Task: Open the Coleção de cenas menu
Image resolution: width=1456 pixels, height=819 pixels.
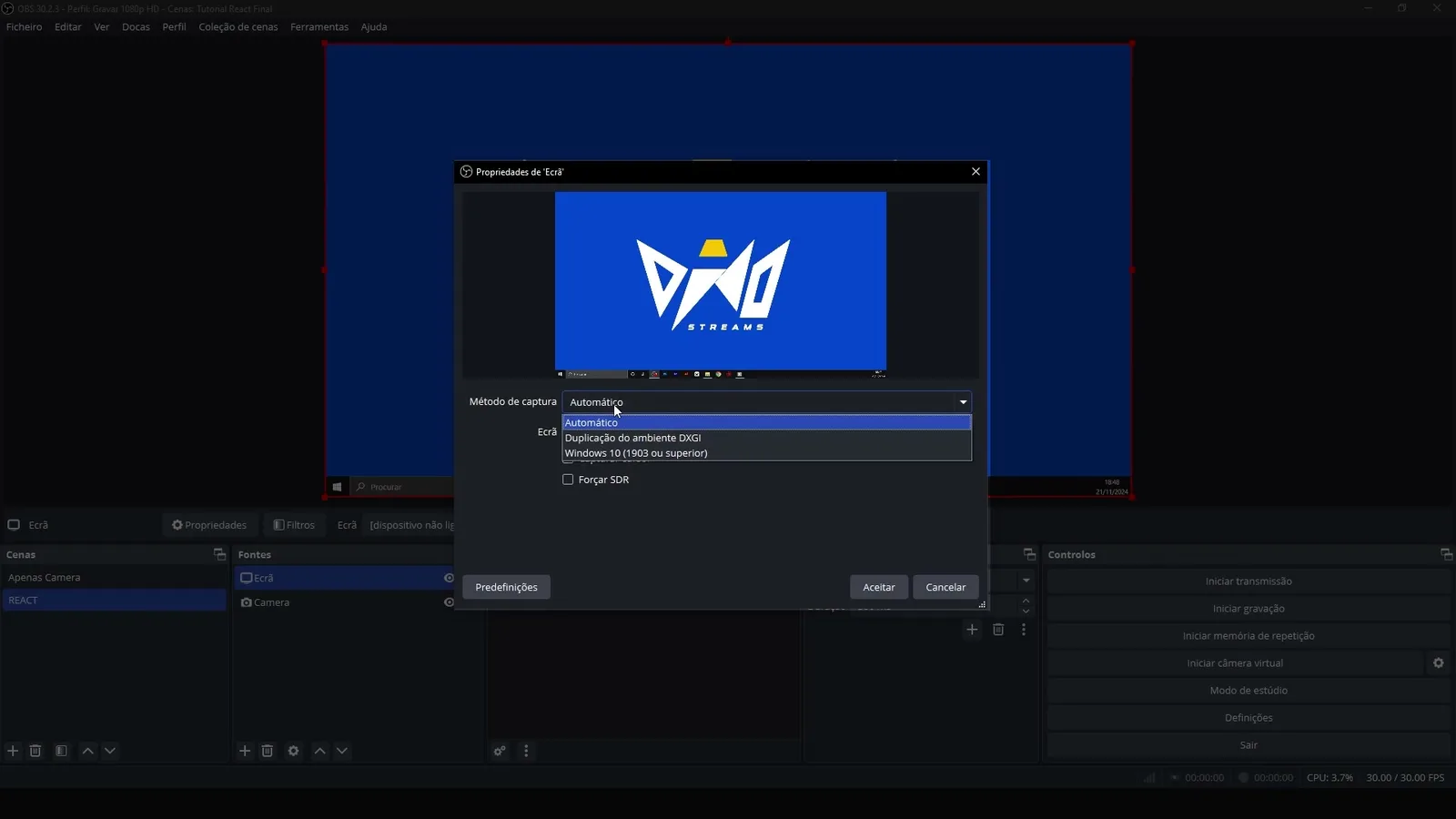Action: (238, 26)
